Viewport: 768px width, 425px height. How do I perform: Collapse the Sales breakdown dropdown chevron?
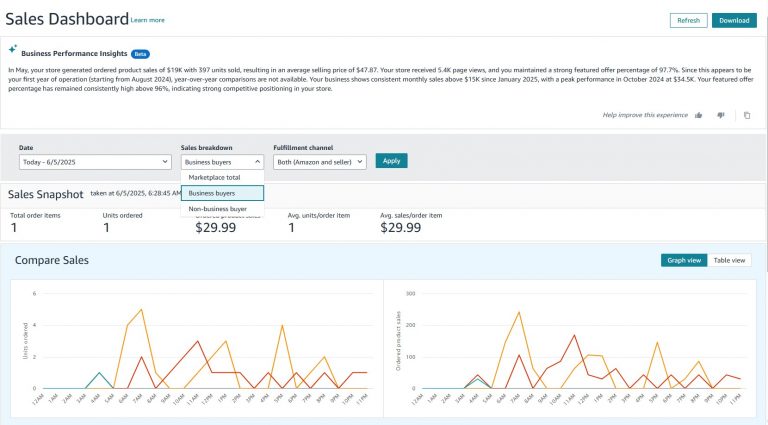click(x=257, y=162)
